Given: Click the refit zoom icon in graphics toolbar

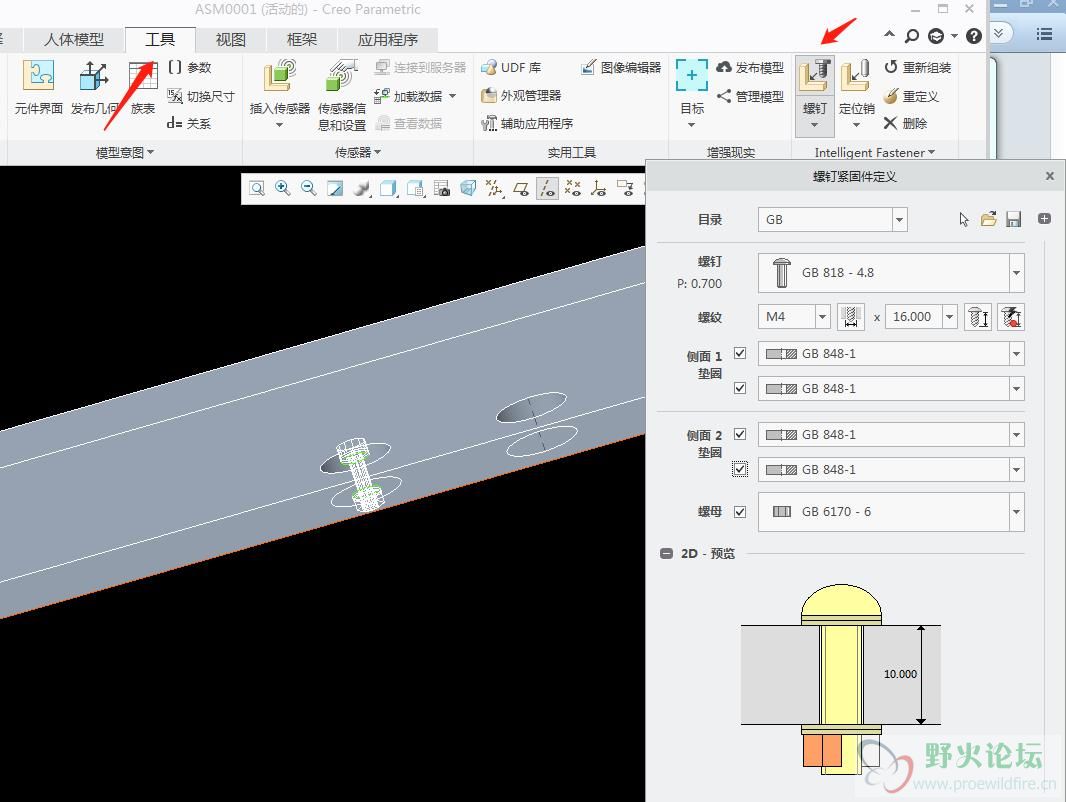Looking at the screenshot, I should [256, 188].
